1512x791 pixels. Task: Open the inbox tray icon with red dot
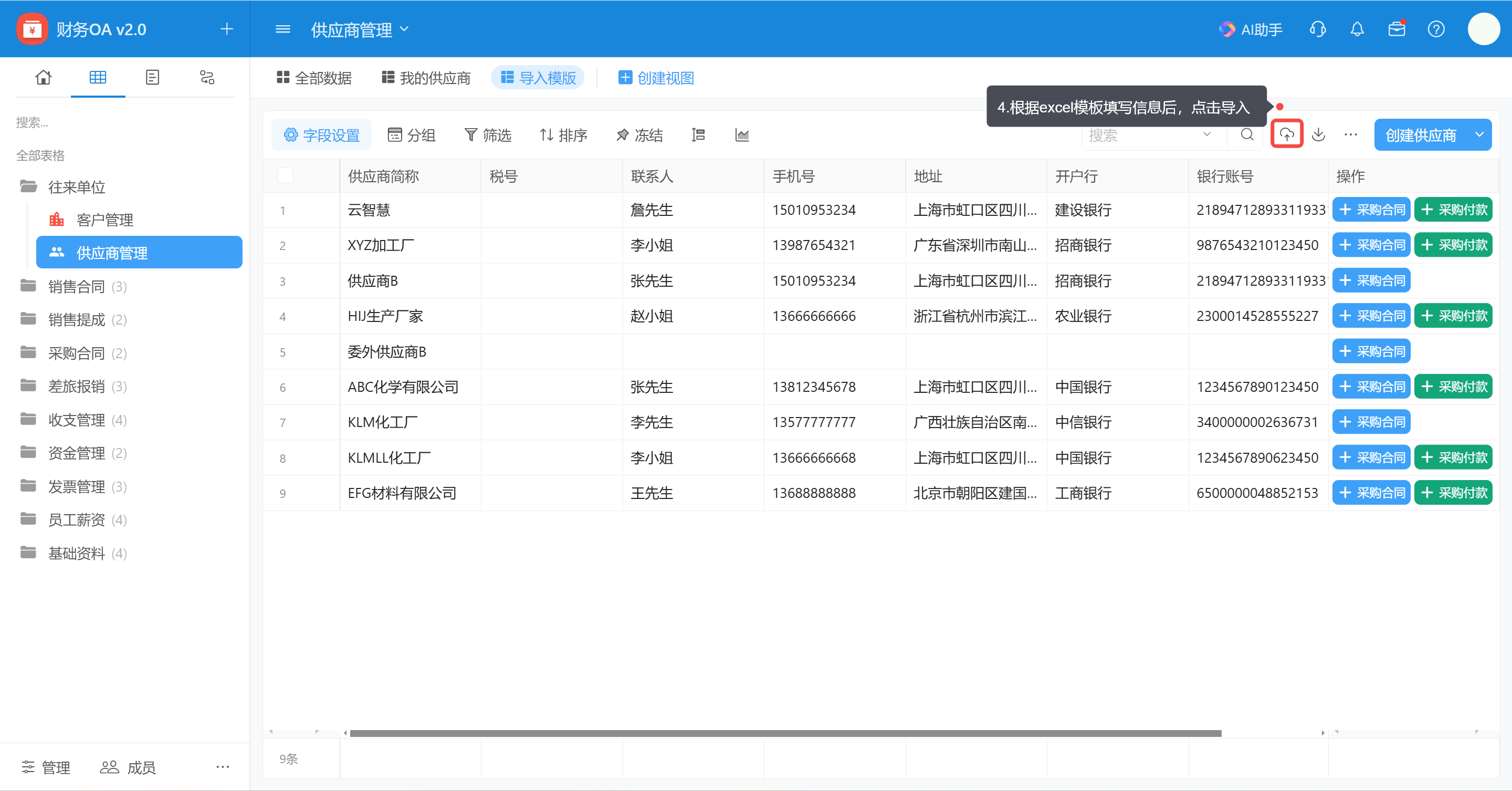tap(1396, 29)
